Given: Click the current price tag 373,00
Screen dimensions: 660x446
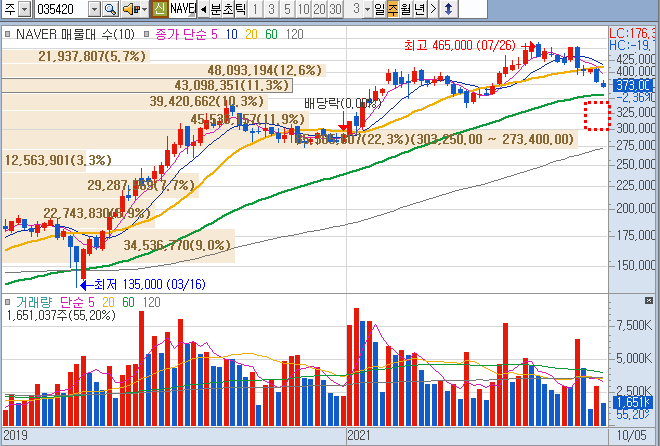Looking at the screenshot, I should pos(634,85).
